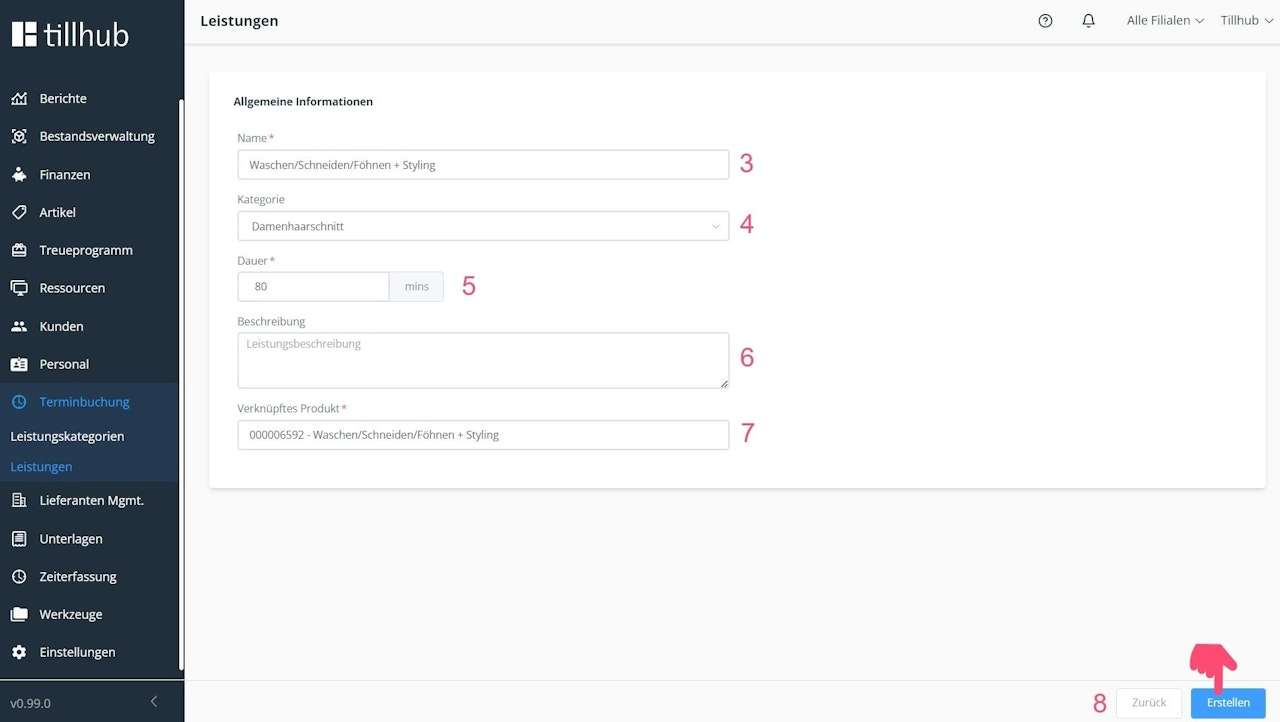Click the Zurück button
The image size is (1280, 722).
click(1149, 703)
